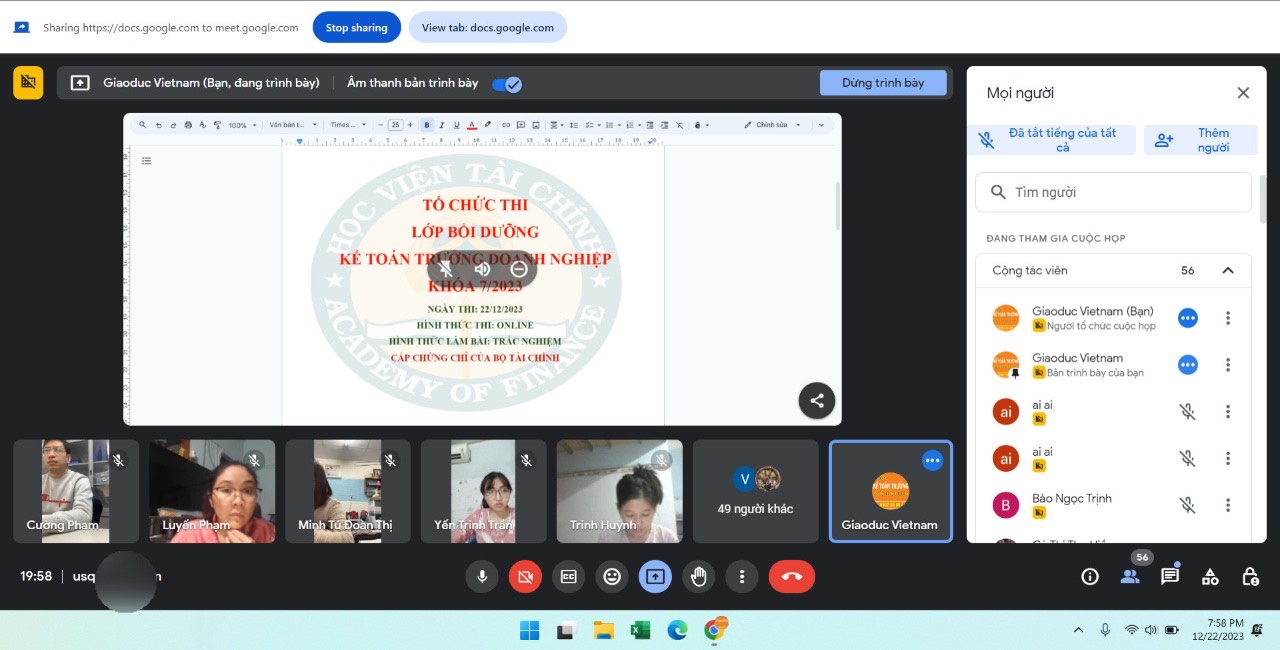Turn the camera back on
The width and height of the screenshot is (1280, 650).
point(525,576)
